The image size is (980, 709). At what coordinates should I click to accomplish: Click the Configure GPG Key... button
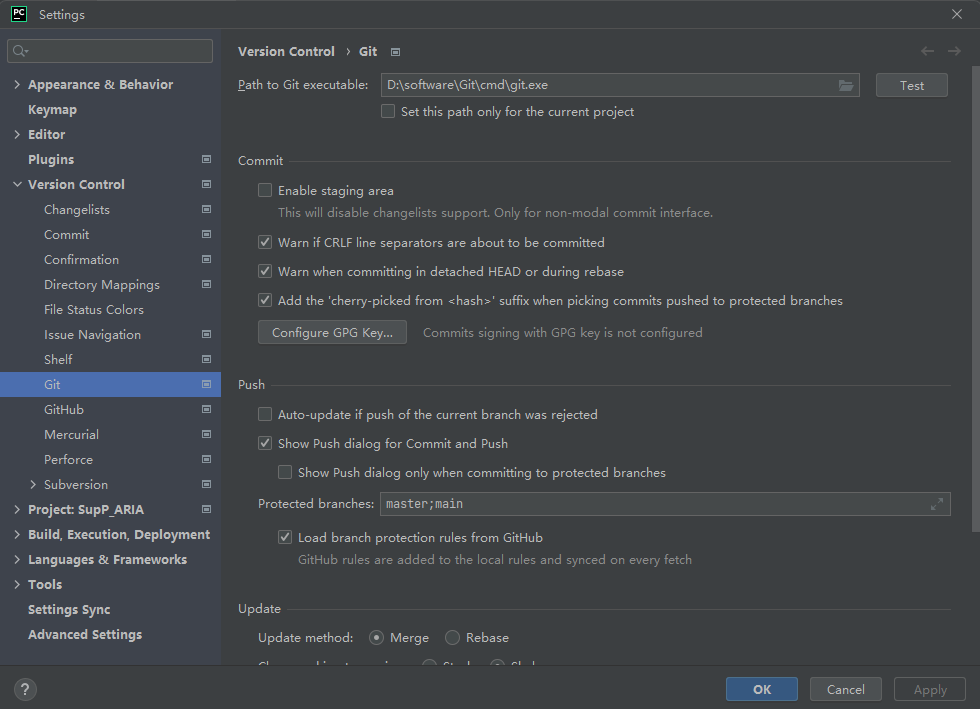pyautogui.click(x=332, y=333)
